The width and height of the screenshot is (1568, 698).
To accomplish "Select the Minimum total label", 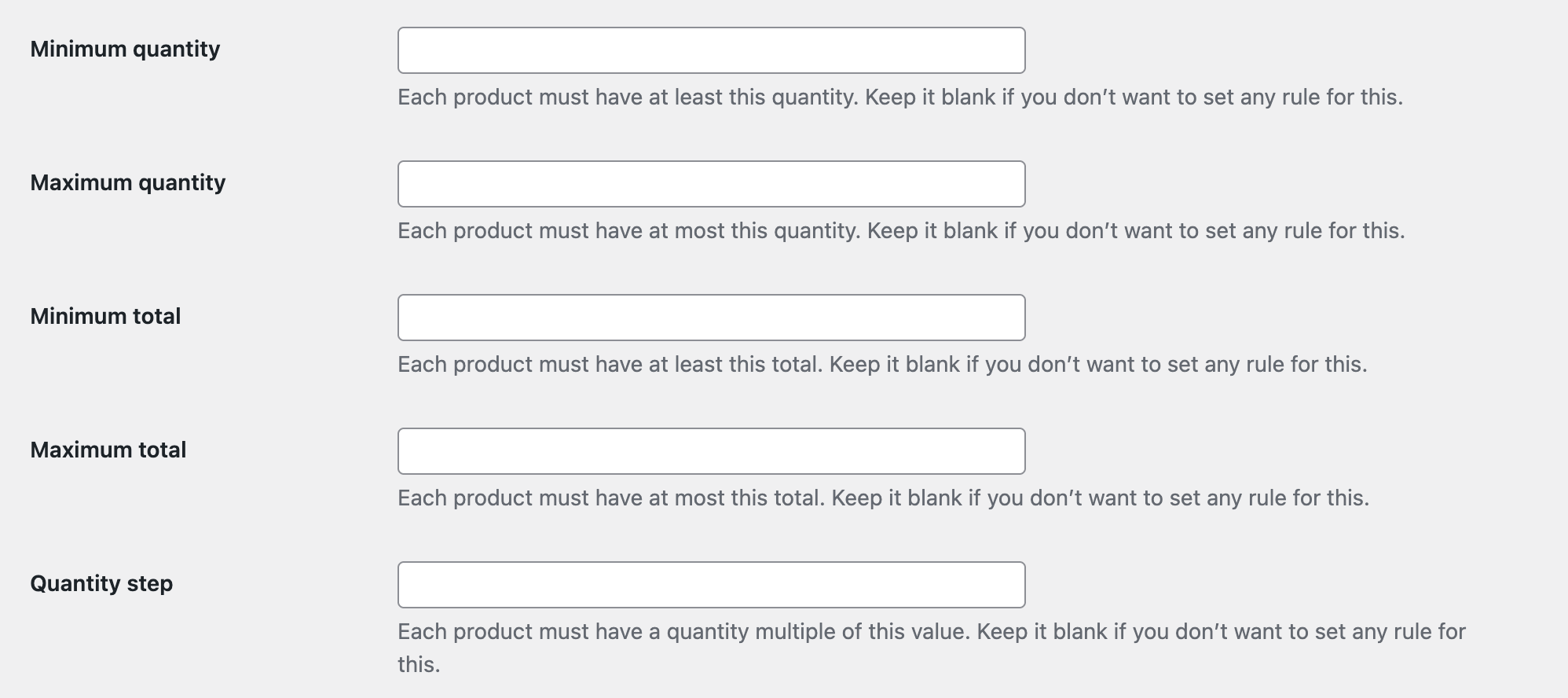I will pos(104,316).
